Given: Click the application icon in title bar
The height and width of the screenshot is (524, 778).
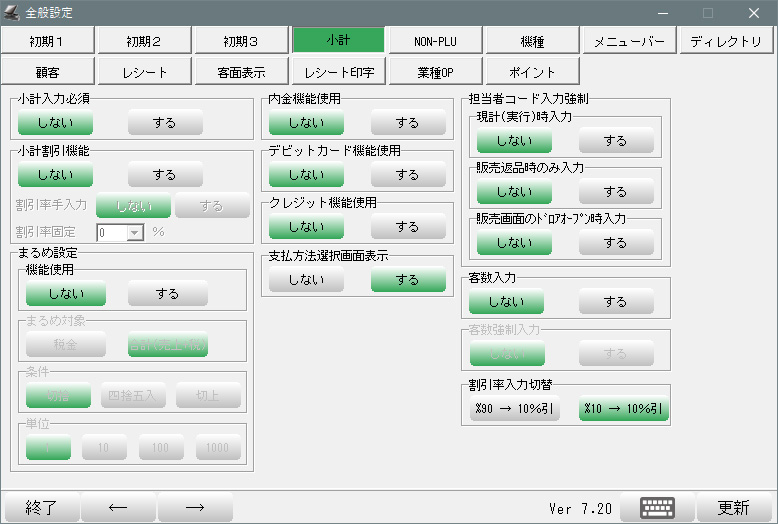Looking at the screenshot, I should pos(12,13).
